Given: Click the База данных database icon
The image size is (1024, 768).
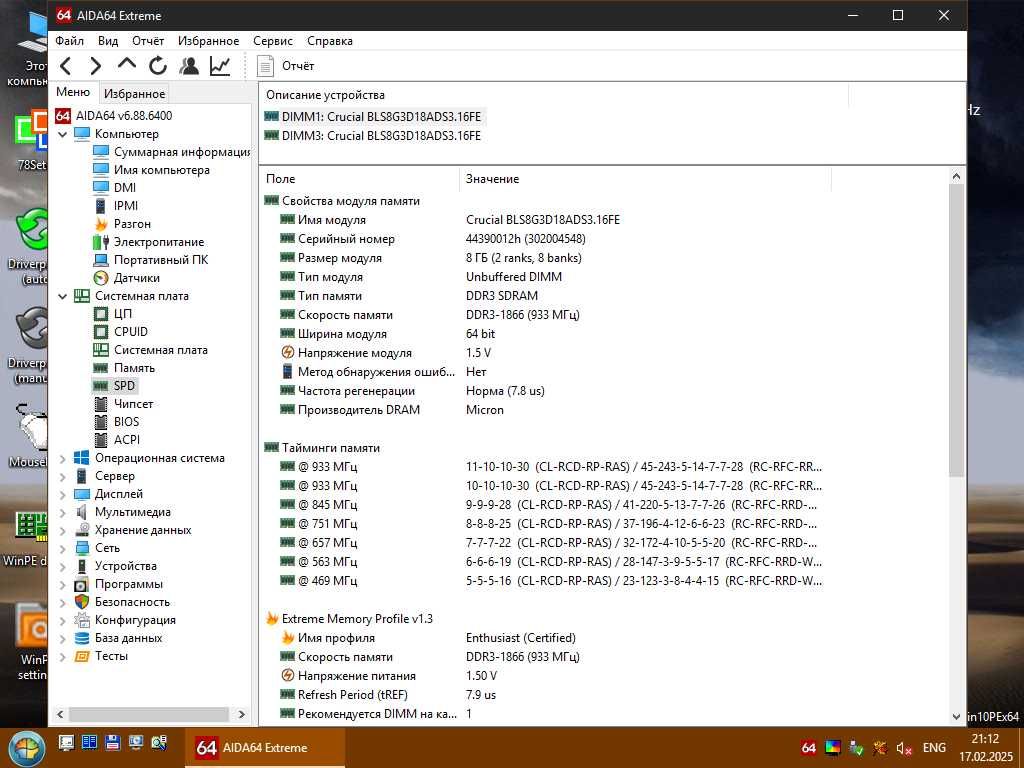Looking at the screenshot, I should [82, 638].
